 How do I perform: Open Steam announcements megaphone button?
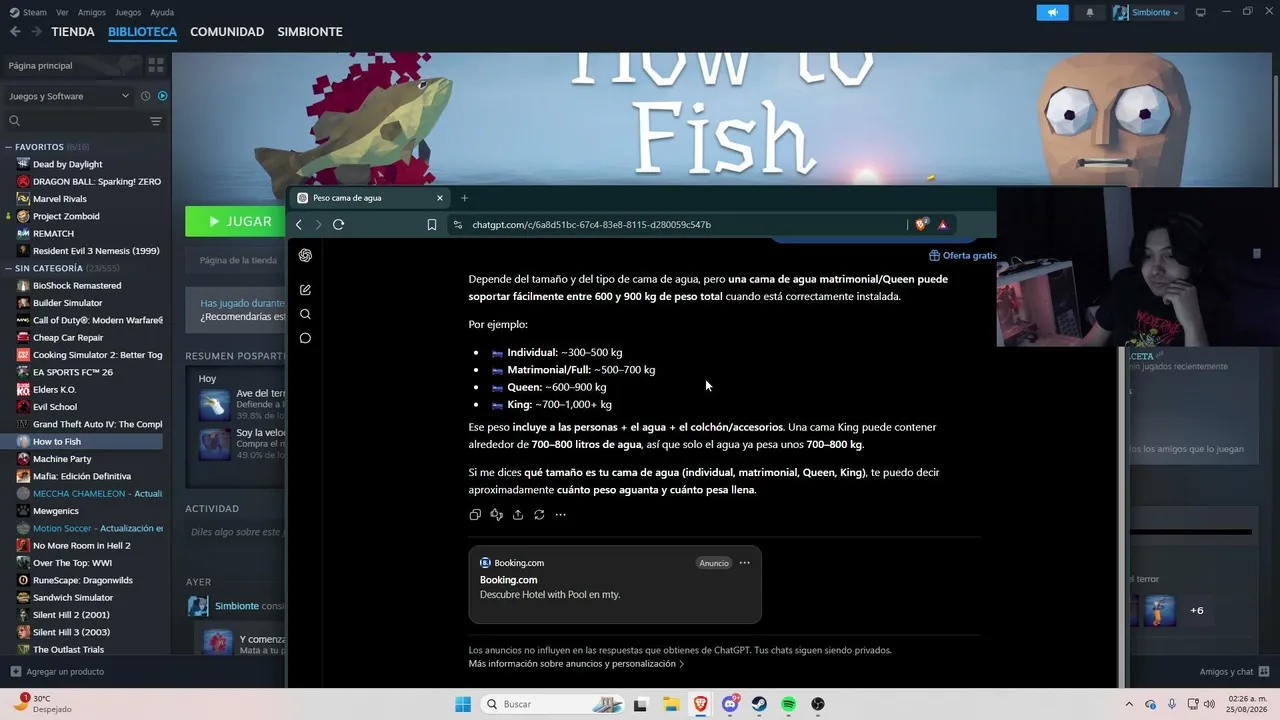click(x=1052, y=12)
